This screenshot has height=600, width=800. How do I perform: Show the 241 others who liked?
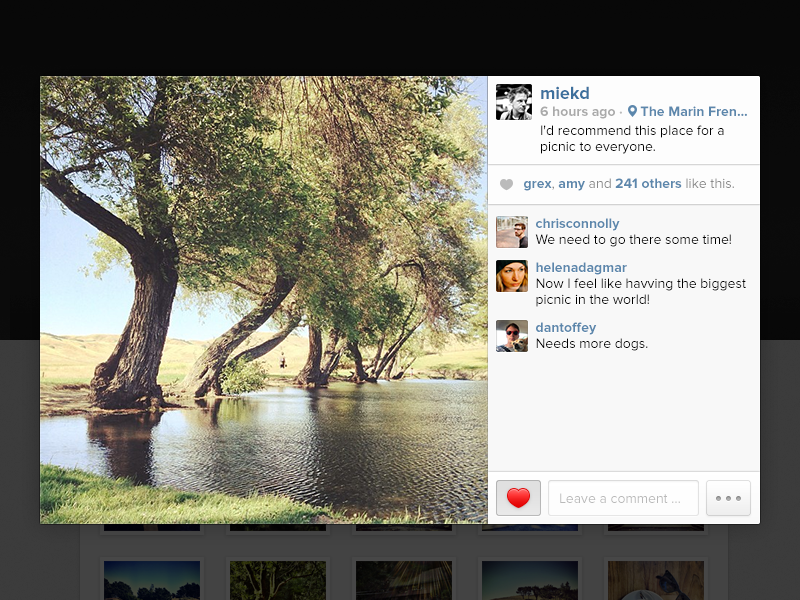tap(648, 184)
